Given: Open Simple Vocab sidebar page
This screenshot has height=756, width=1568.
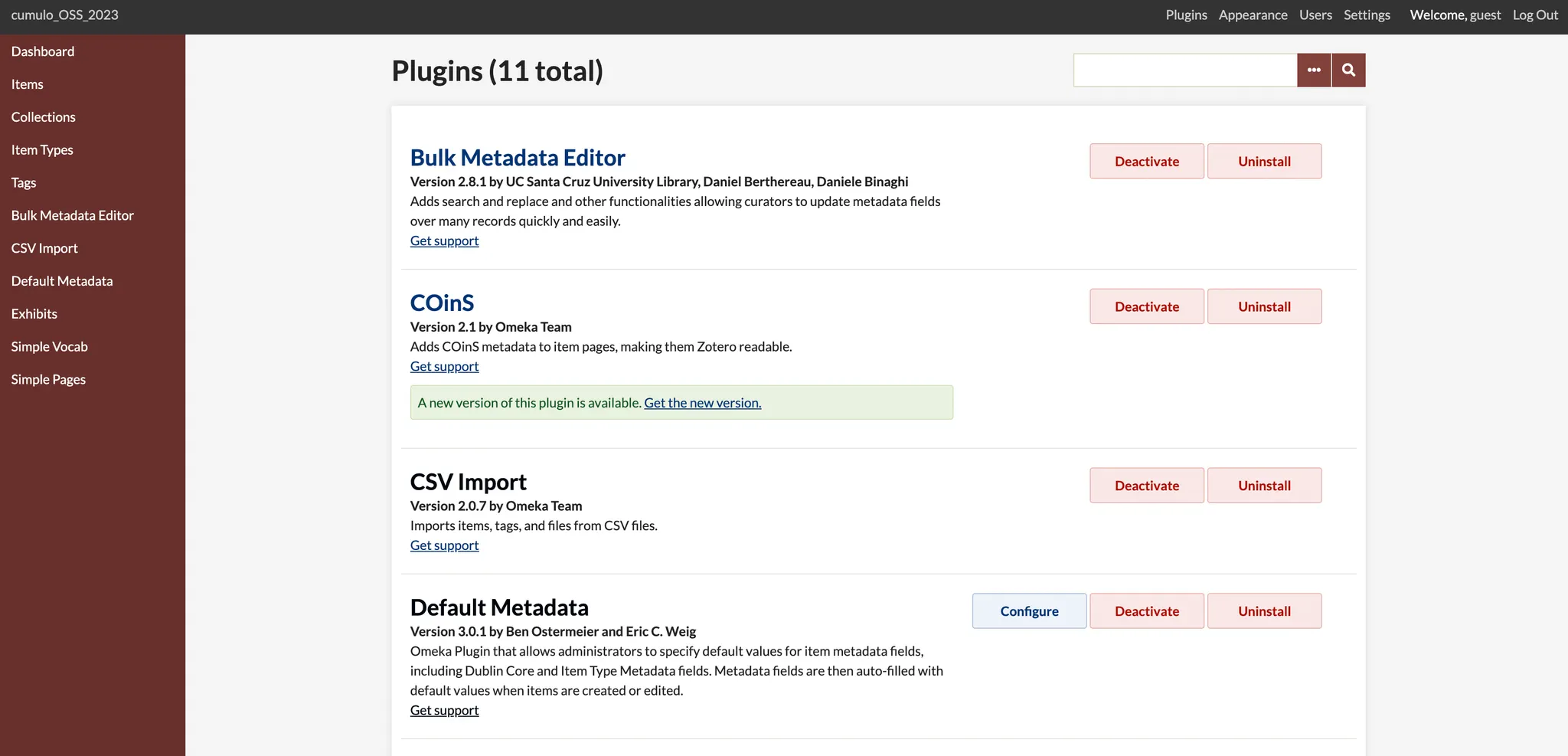Looking at the screenshot, I should tap(50, 347).
